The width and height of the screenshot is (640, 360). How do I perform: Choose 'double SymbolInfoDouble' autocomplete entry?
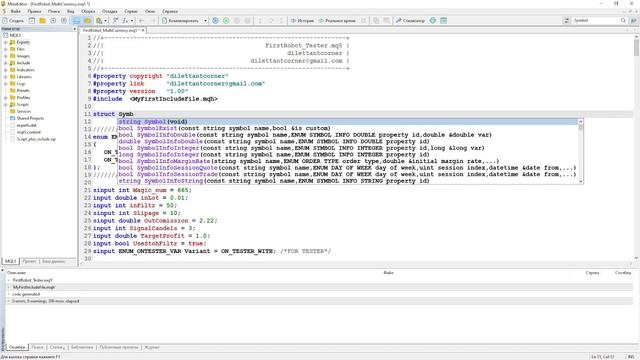pos(348,141)
